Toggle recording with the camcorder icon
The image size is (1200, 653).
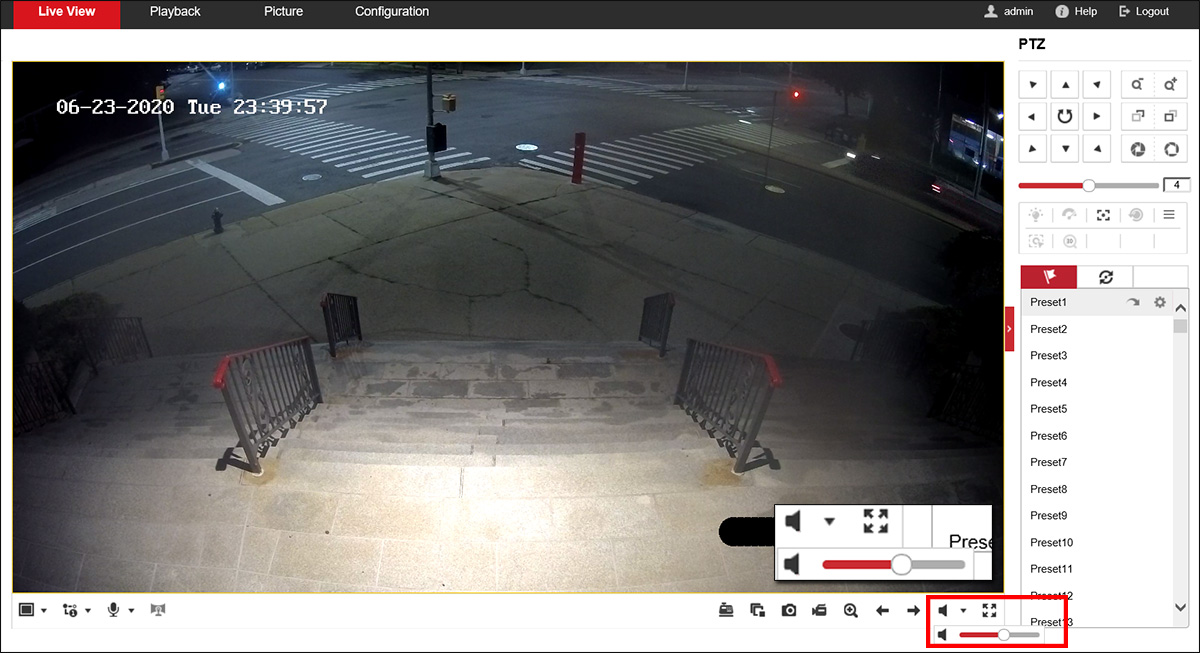(x=820, y=610)
